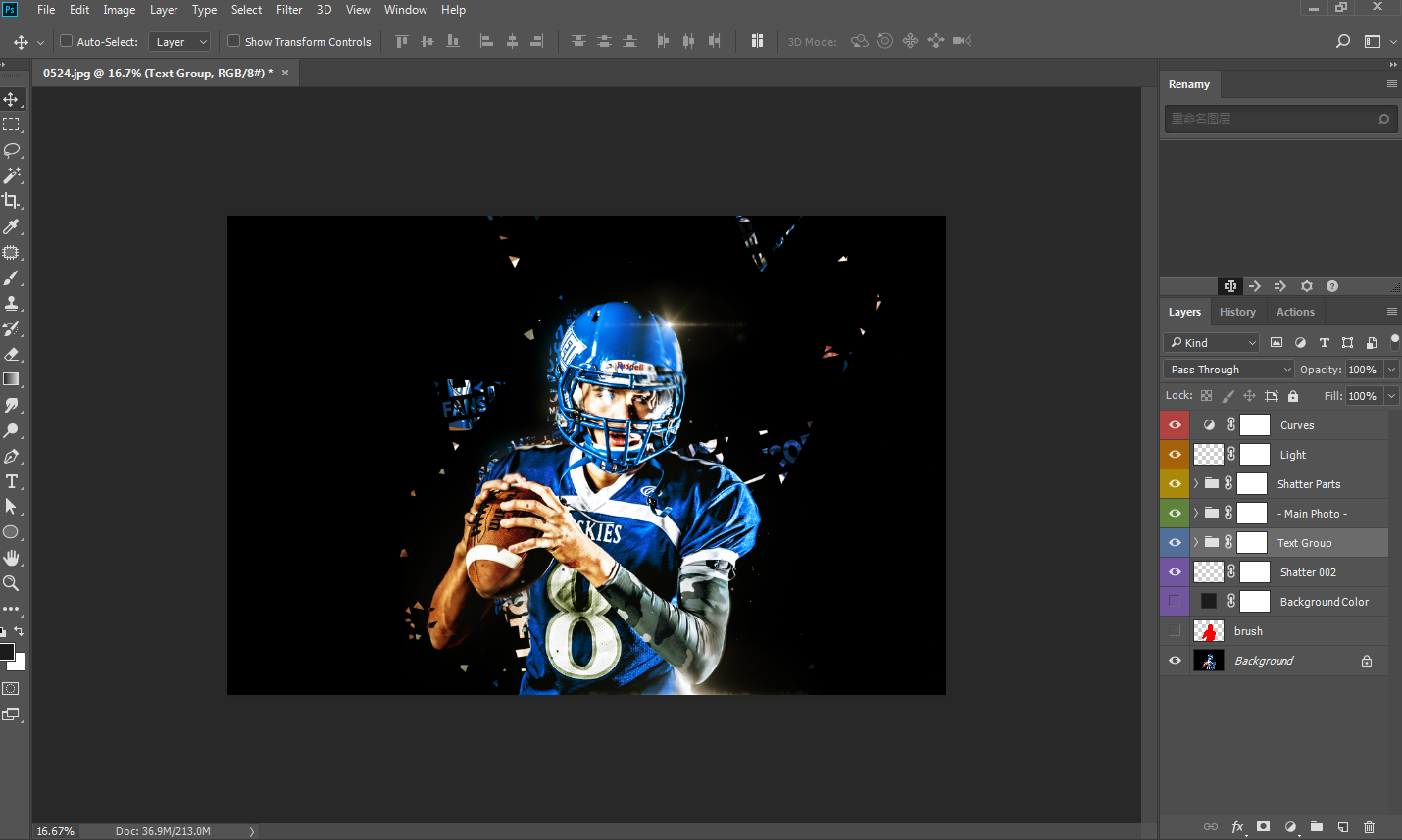Click the brush layer thumbnail
Screen dimensions: 1402x840
[1208, 631]
